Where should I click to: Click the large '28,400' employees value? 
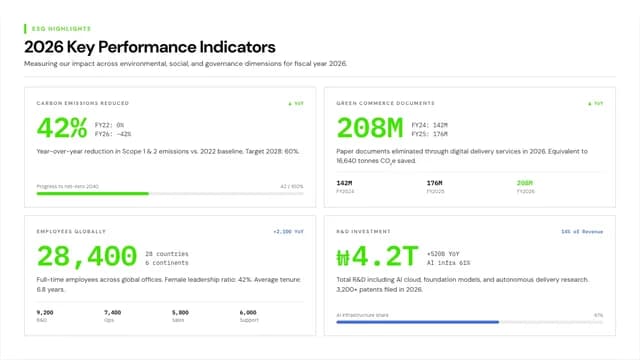coord(87,256)
